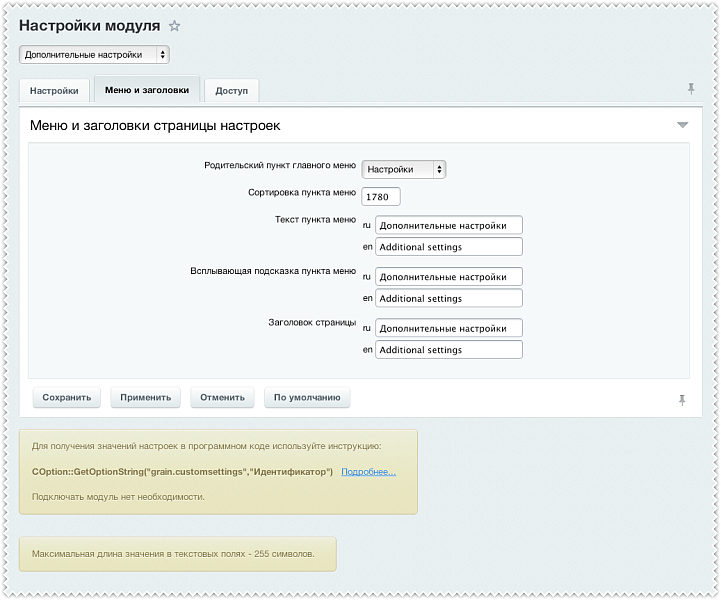The image size is (721, 600).
Task: Click the По умолчанию button
Action: pos(307,397)
